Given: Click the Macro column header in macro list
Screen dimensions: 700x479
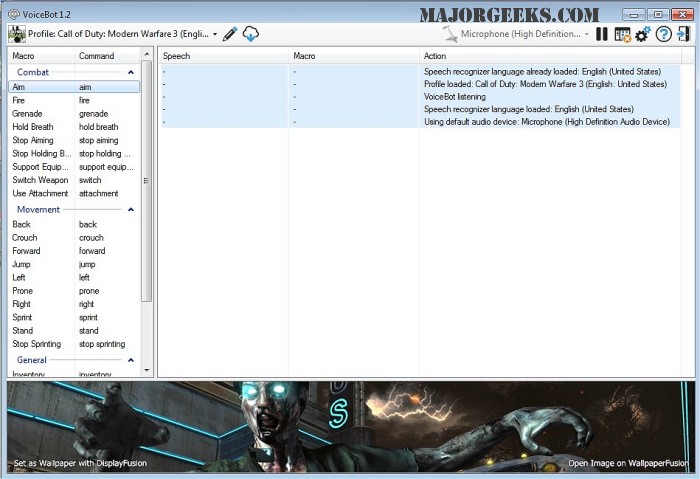Looking at the screenshot, I should tap(42, 56).
